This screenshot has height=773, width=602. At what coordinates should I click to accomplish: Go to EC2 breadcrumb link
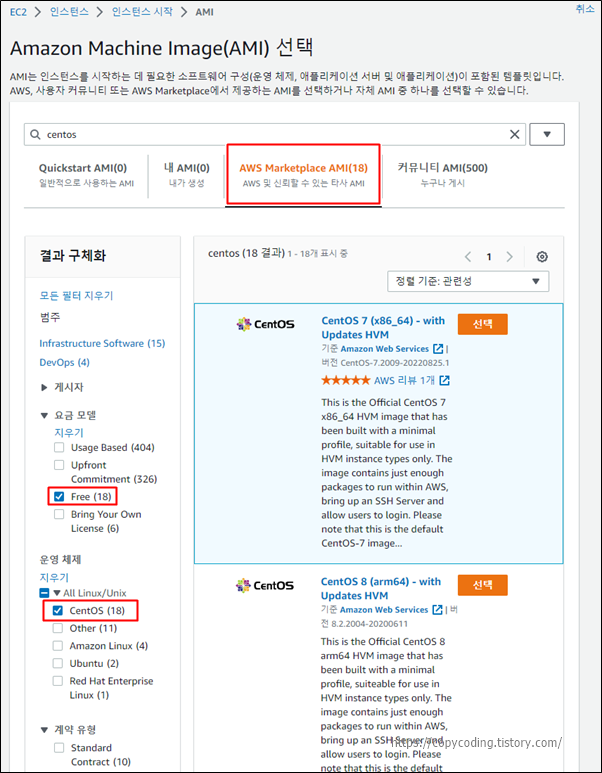click(18, 12)
